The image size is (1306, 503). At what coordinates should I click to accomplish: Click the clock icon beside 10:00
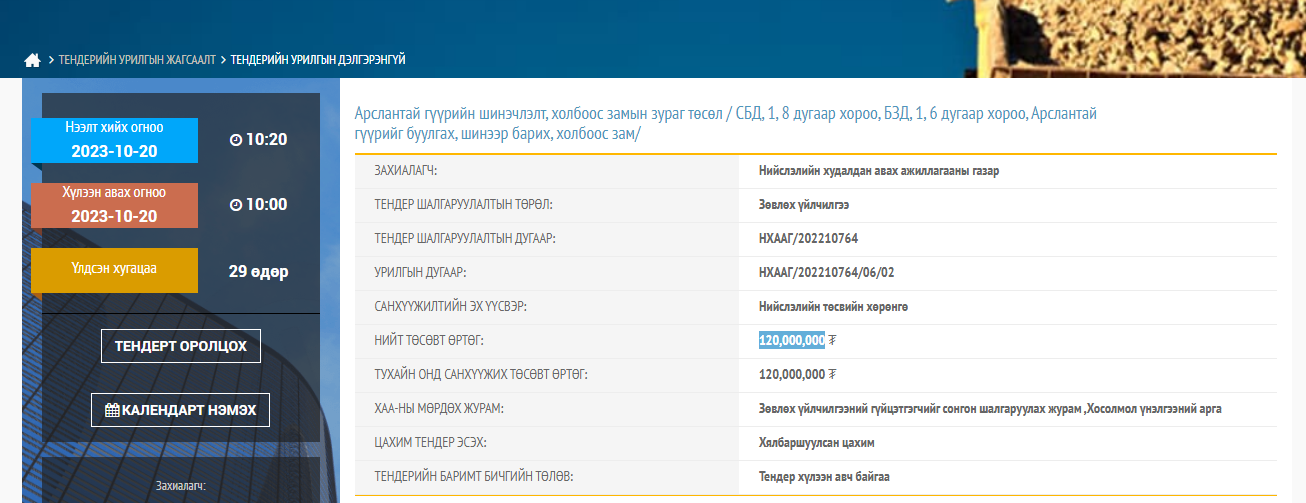point(236,205)
